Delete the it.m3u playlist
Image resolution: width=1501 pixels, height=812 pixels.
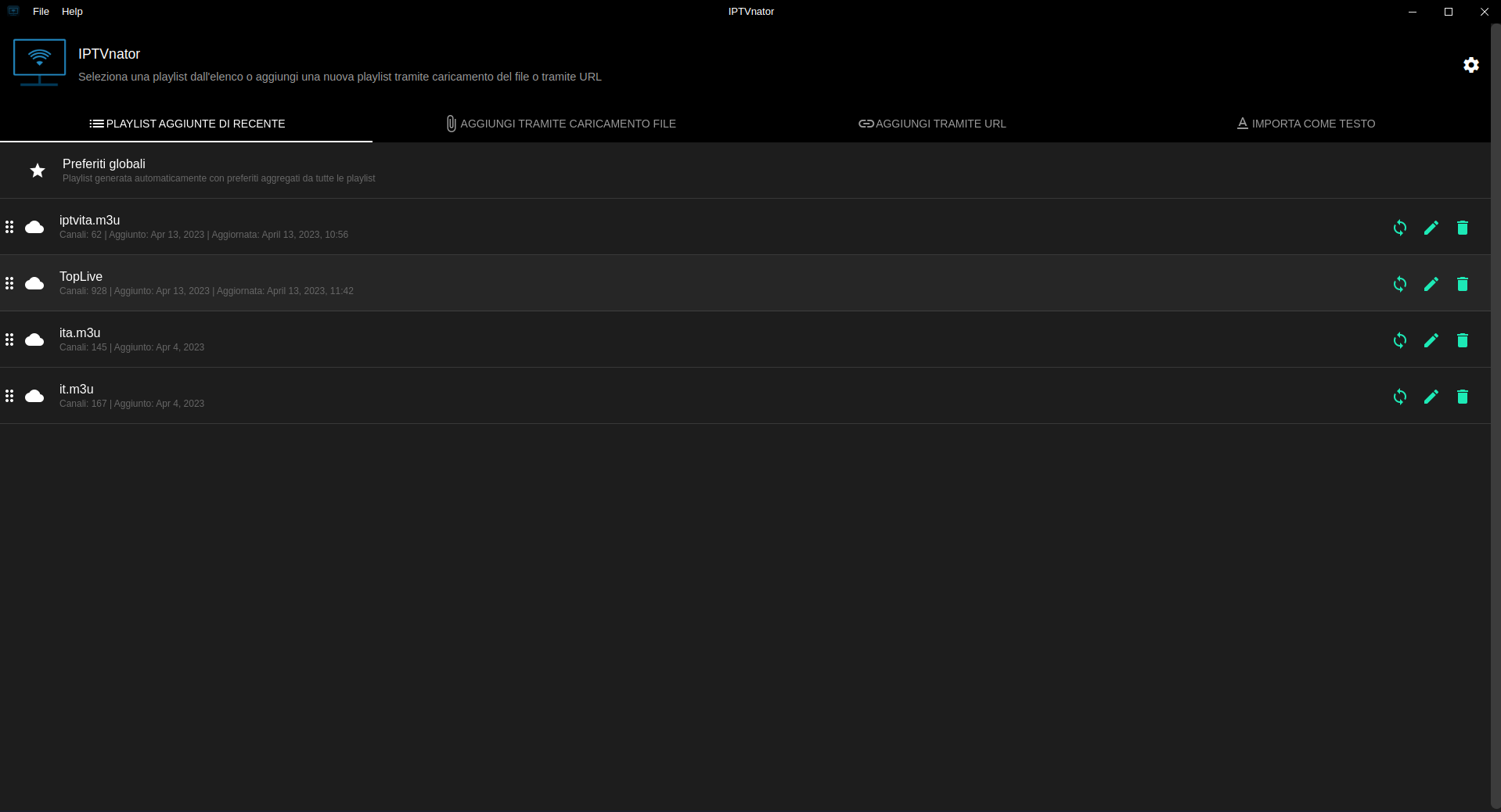1463,397
